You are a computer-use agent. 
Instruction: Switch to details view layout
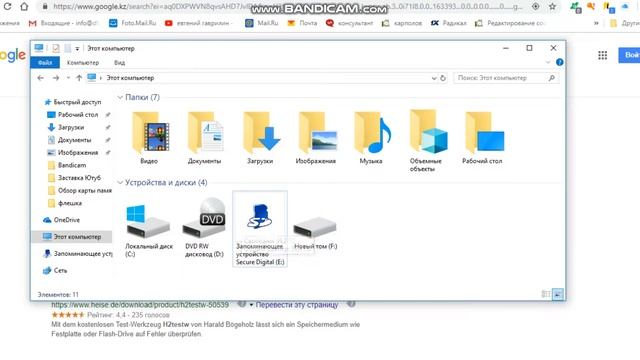tap(546, 294)
